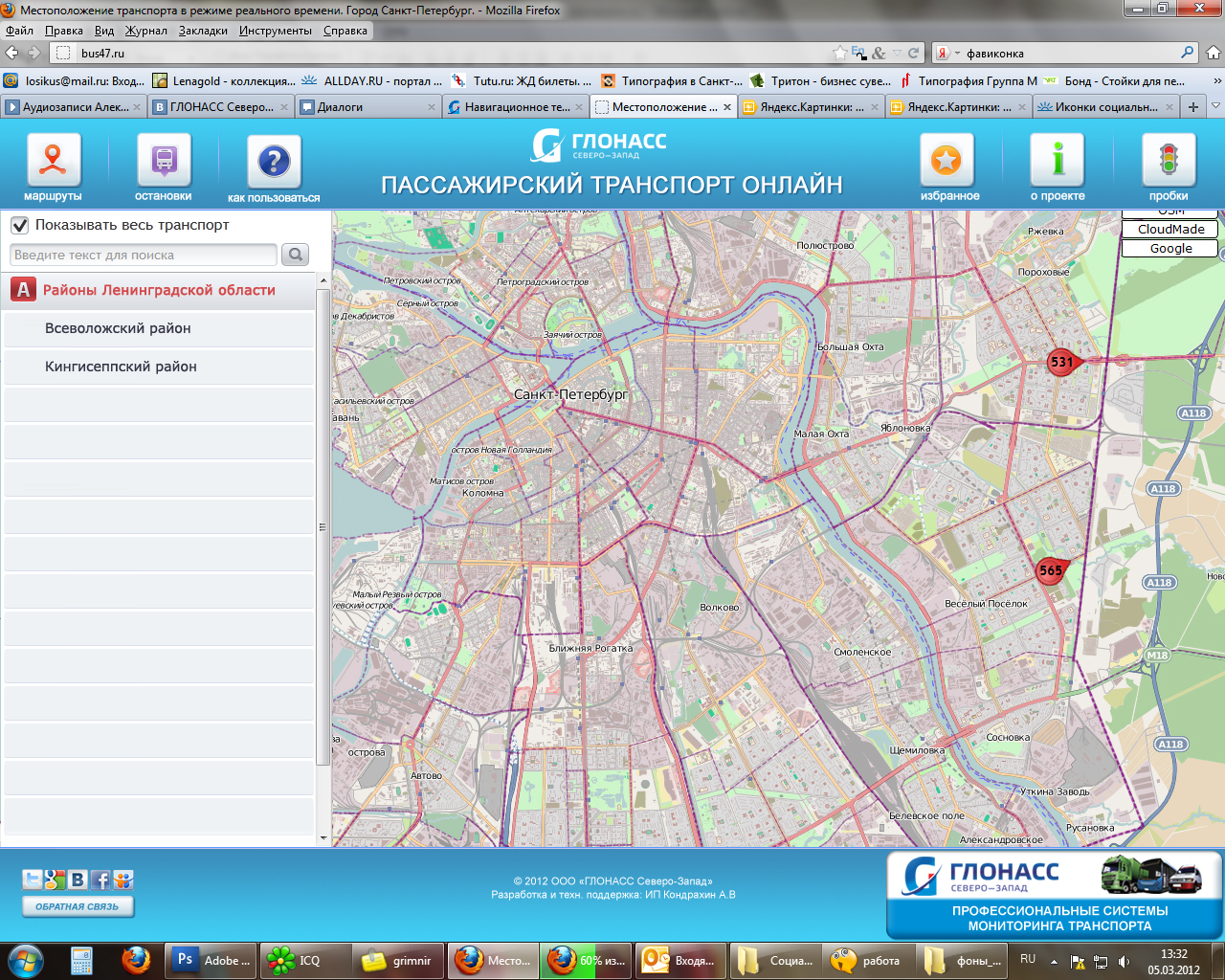Open the как пользоваться help icon
1225x980 pixels.
coord(274,162)
